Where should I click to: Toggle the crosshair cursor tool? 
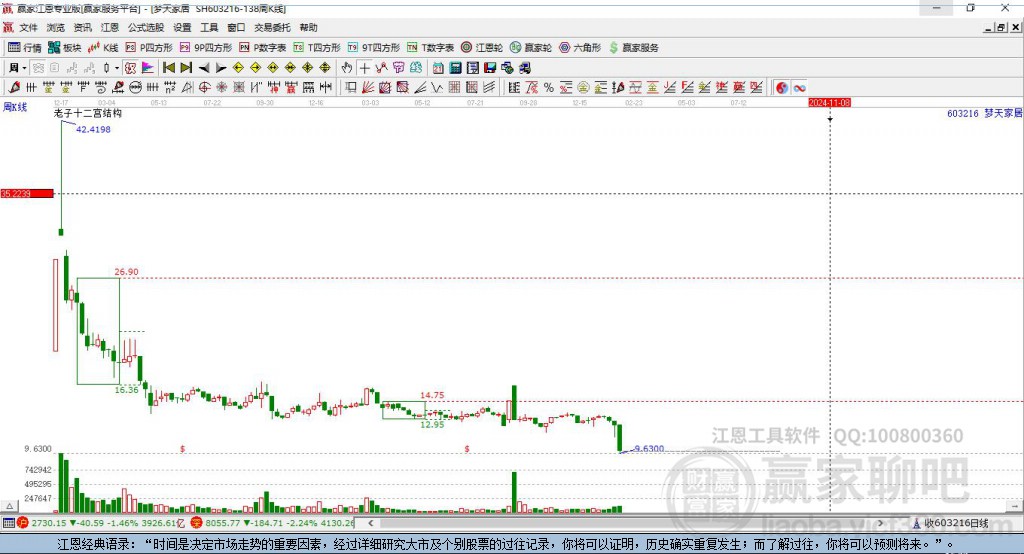click(364, 68)
